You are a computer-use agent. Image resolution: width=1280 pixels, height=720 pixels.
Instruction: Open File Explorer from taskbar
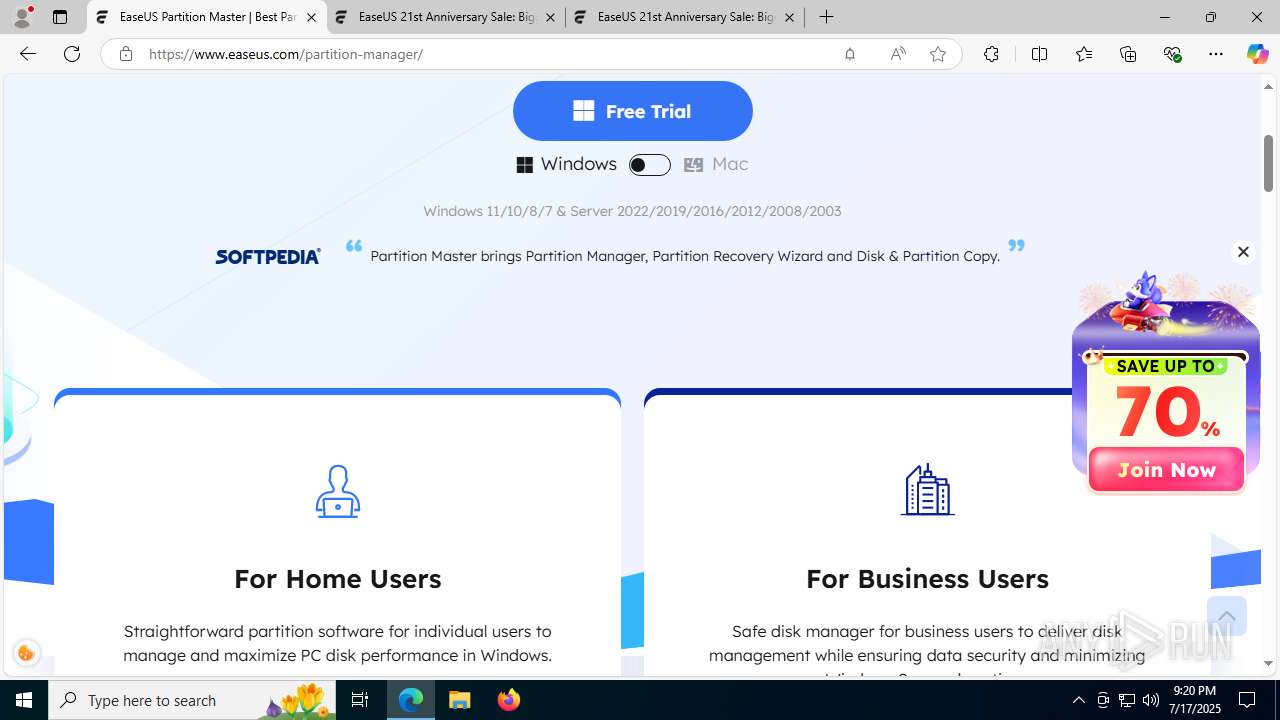pos(460,700)
